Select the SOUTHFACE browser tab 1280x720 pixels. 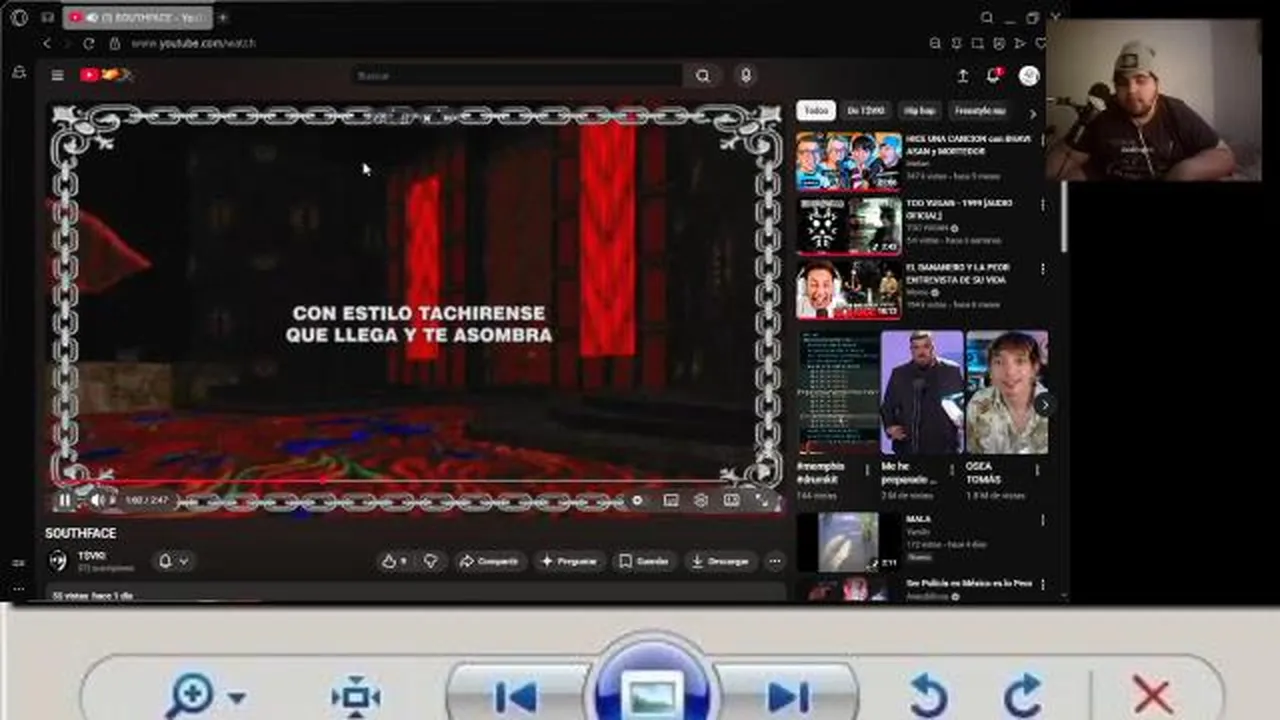point(138,18)
